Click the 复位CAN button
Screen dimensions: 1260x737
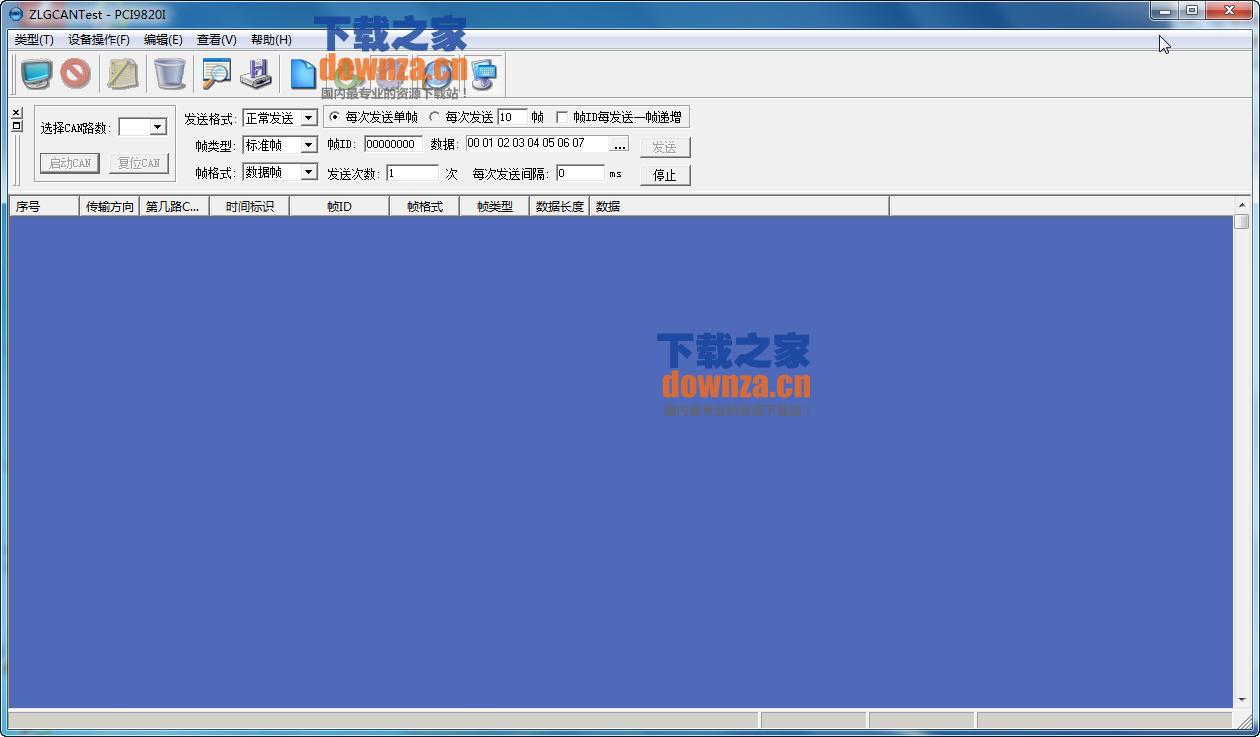pyautogui.click(x=139, y=163)
